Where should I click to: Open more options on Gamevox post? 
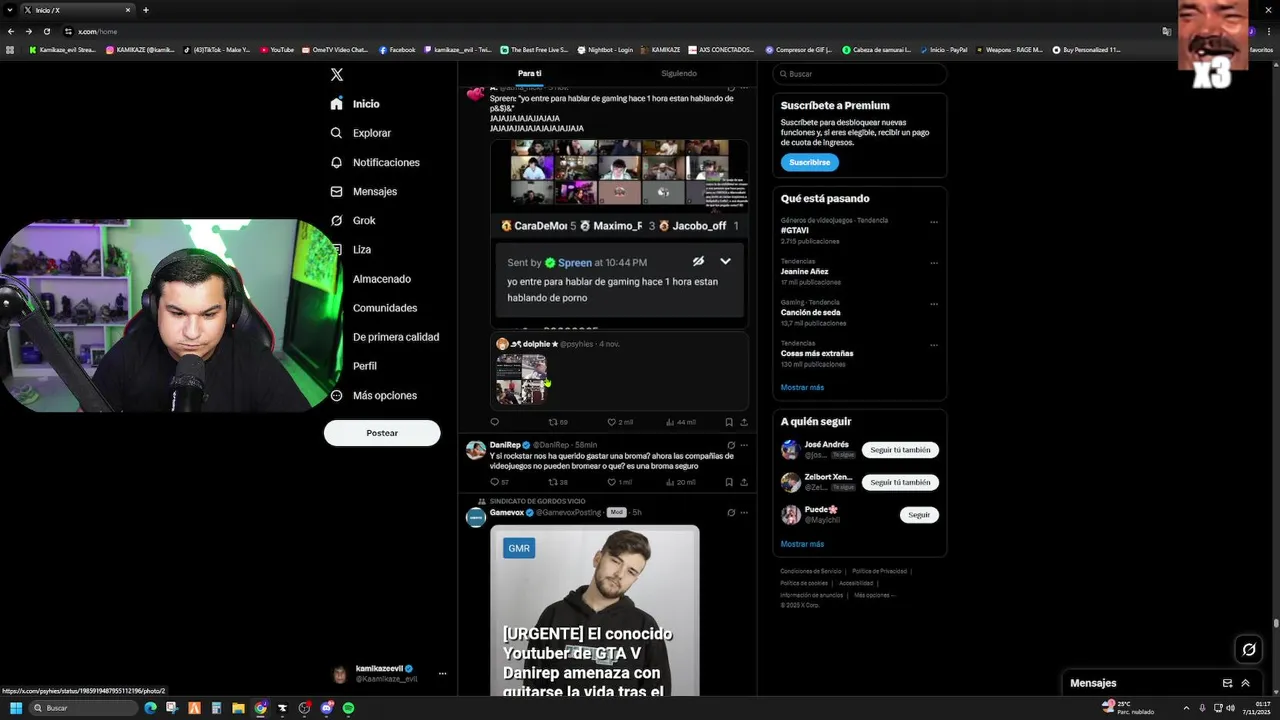744,512
